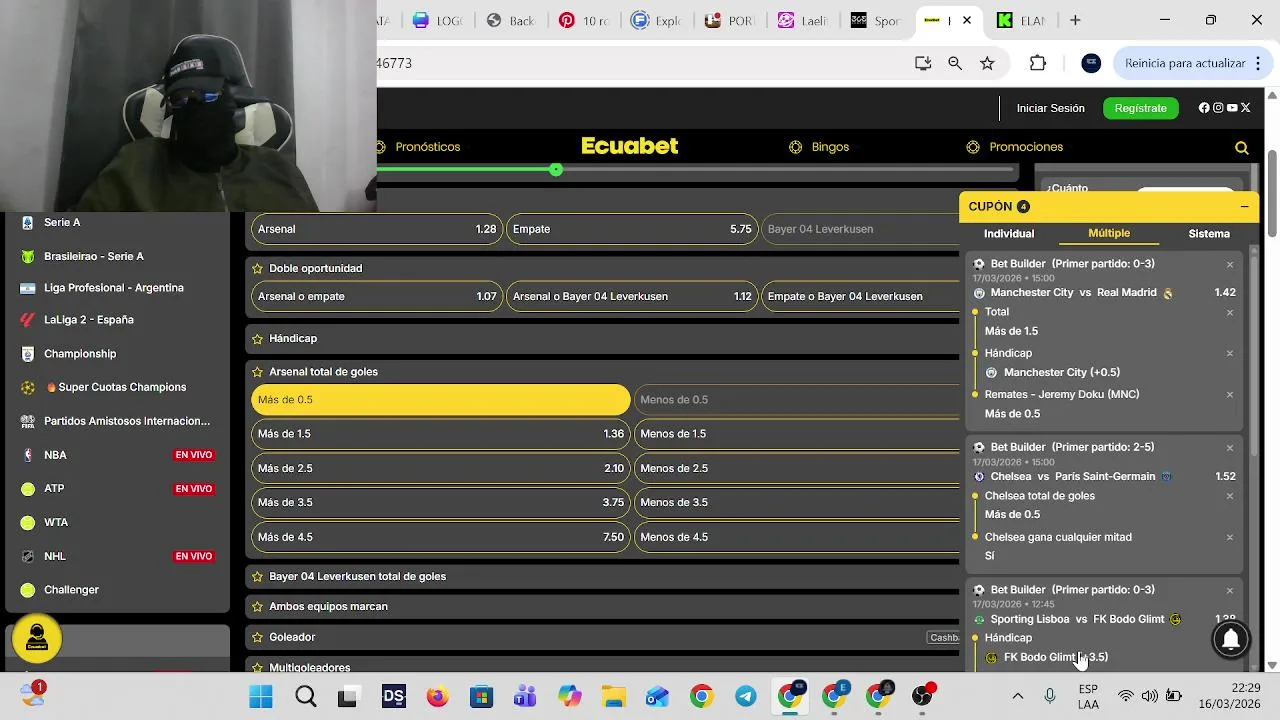The height and width of the screenshot is (720, 1280).
Task: Favorite Ambos equipos marcan star
Action: (x=257, y=606)
